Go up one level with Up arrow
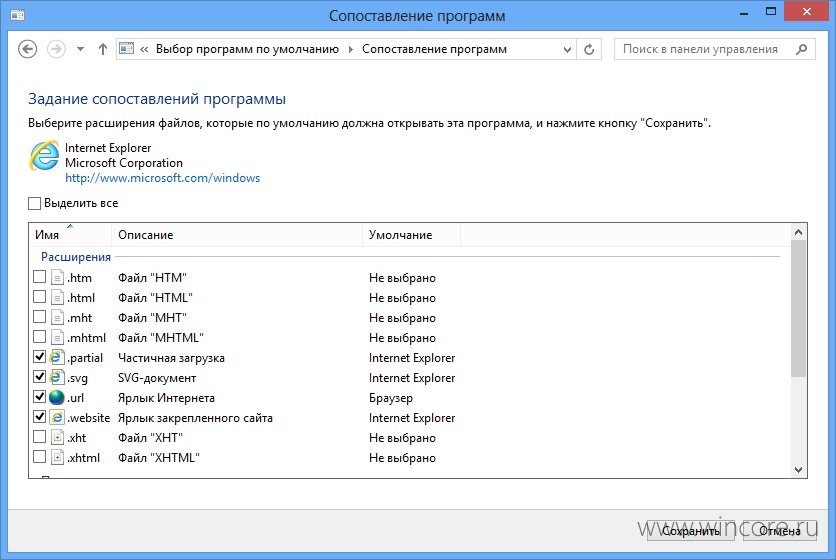The image size is (836, 560). [x=103, y=49]
